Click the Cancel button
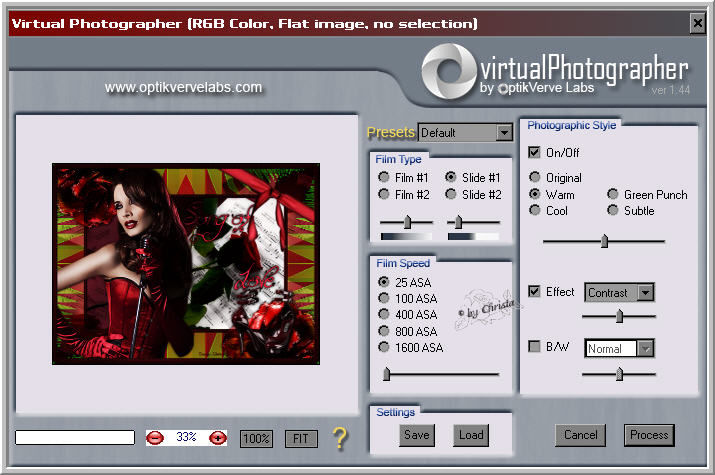 point(580,435)
